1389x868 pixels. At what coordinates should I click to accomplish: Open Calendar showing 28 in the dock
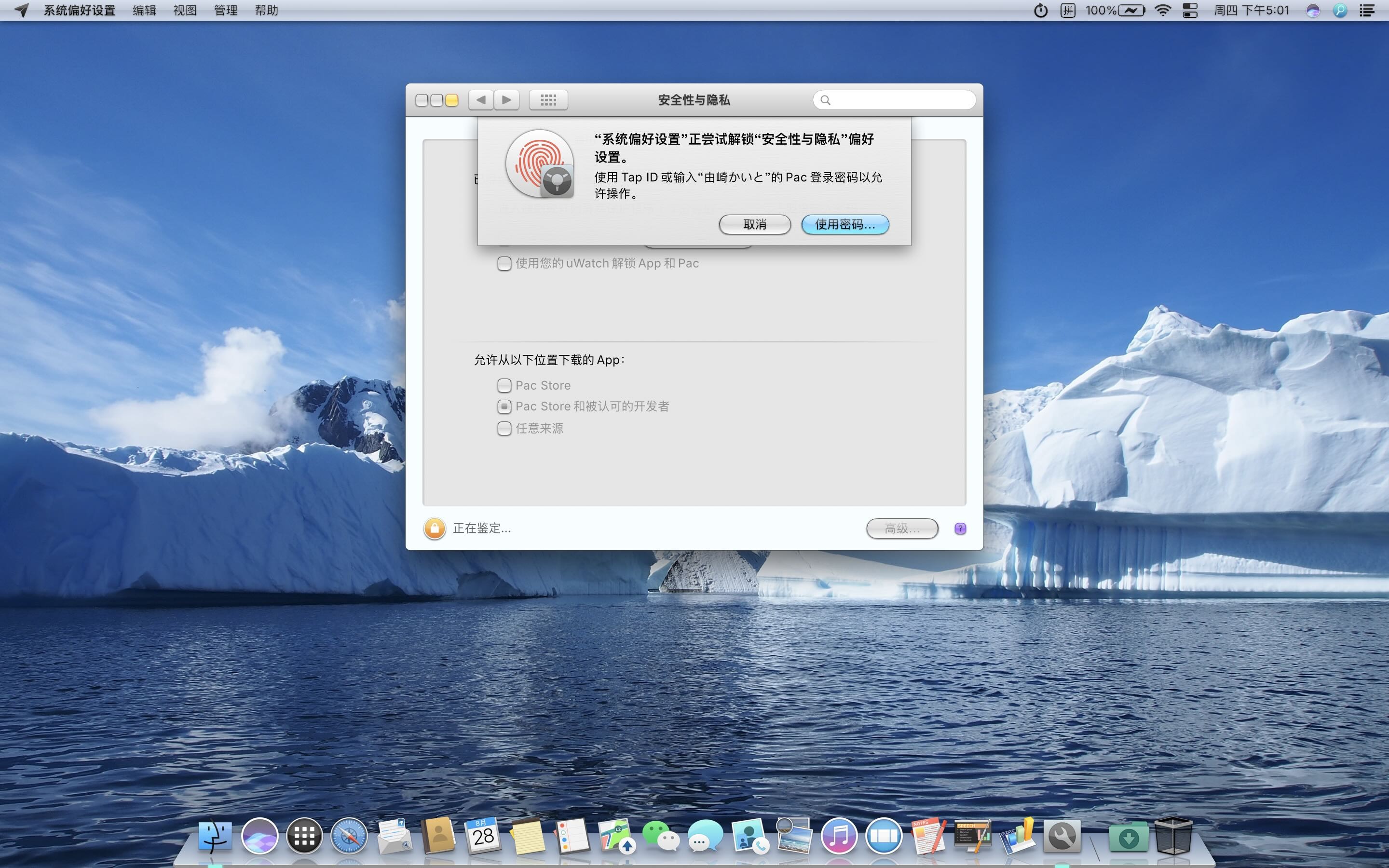[483, 836]
